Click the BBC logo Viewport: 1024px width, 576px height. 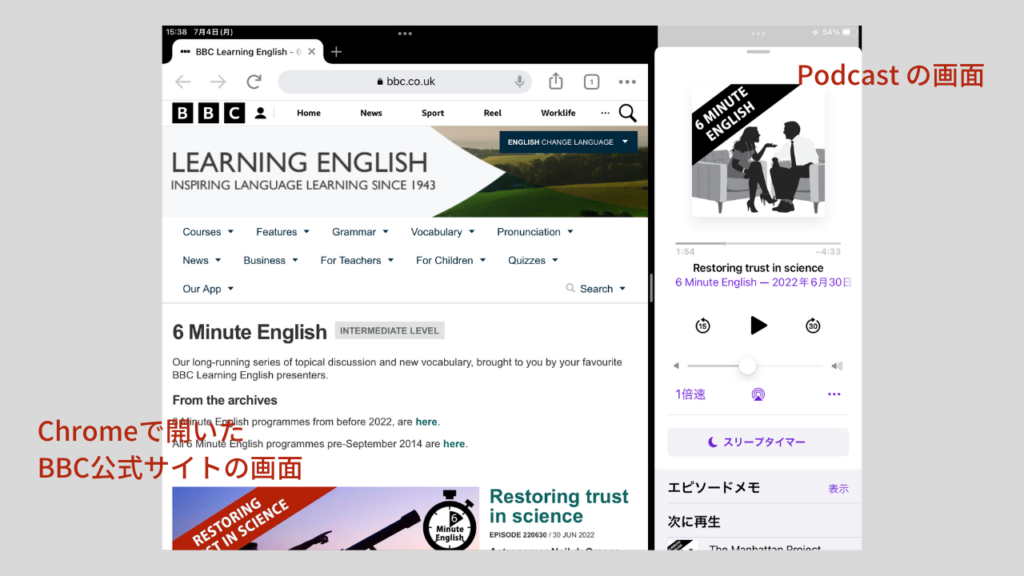(x=208, y=113)
